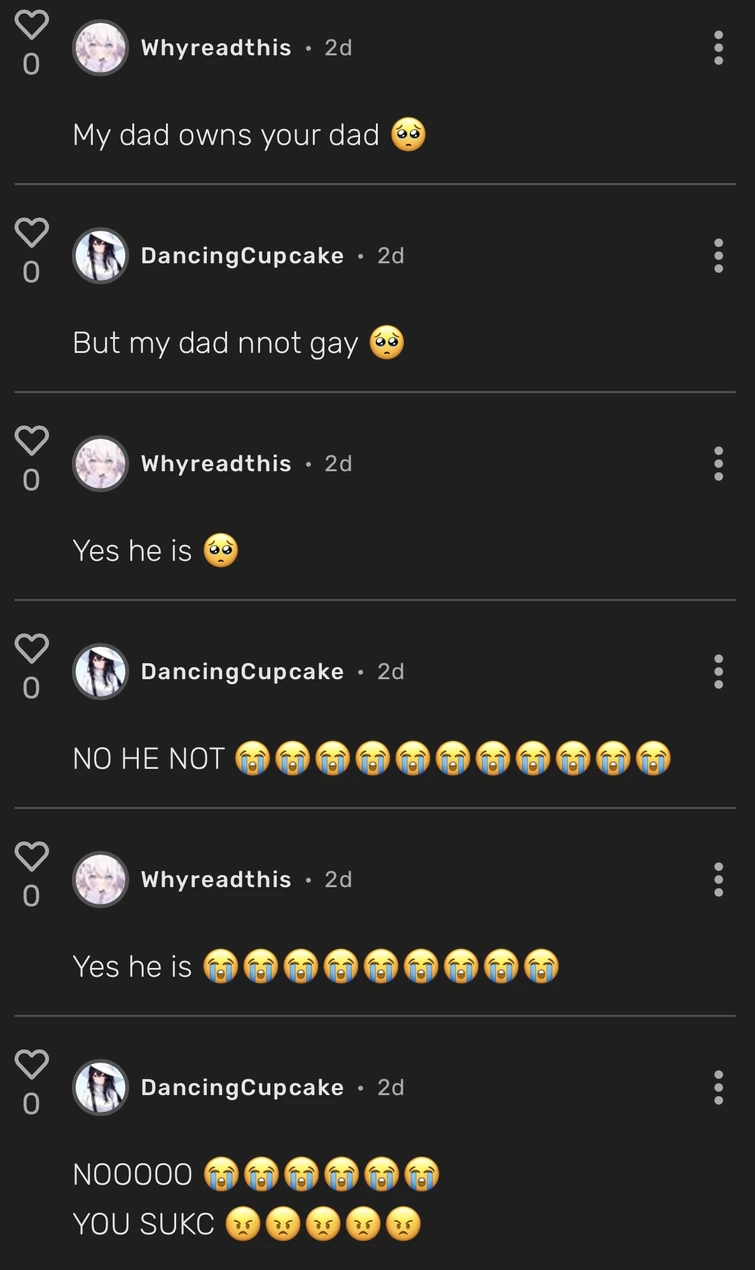
Task: Tap DancingCupcake avatar on "nnot gay" comment
Action: coord(100,256)
